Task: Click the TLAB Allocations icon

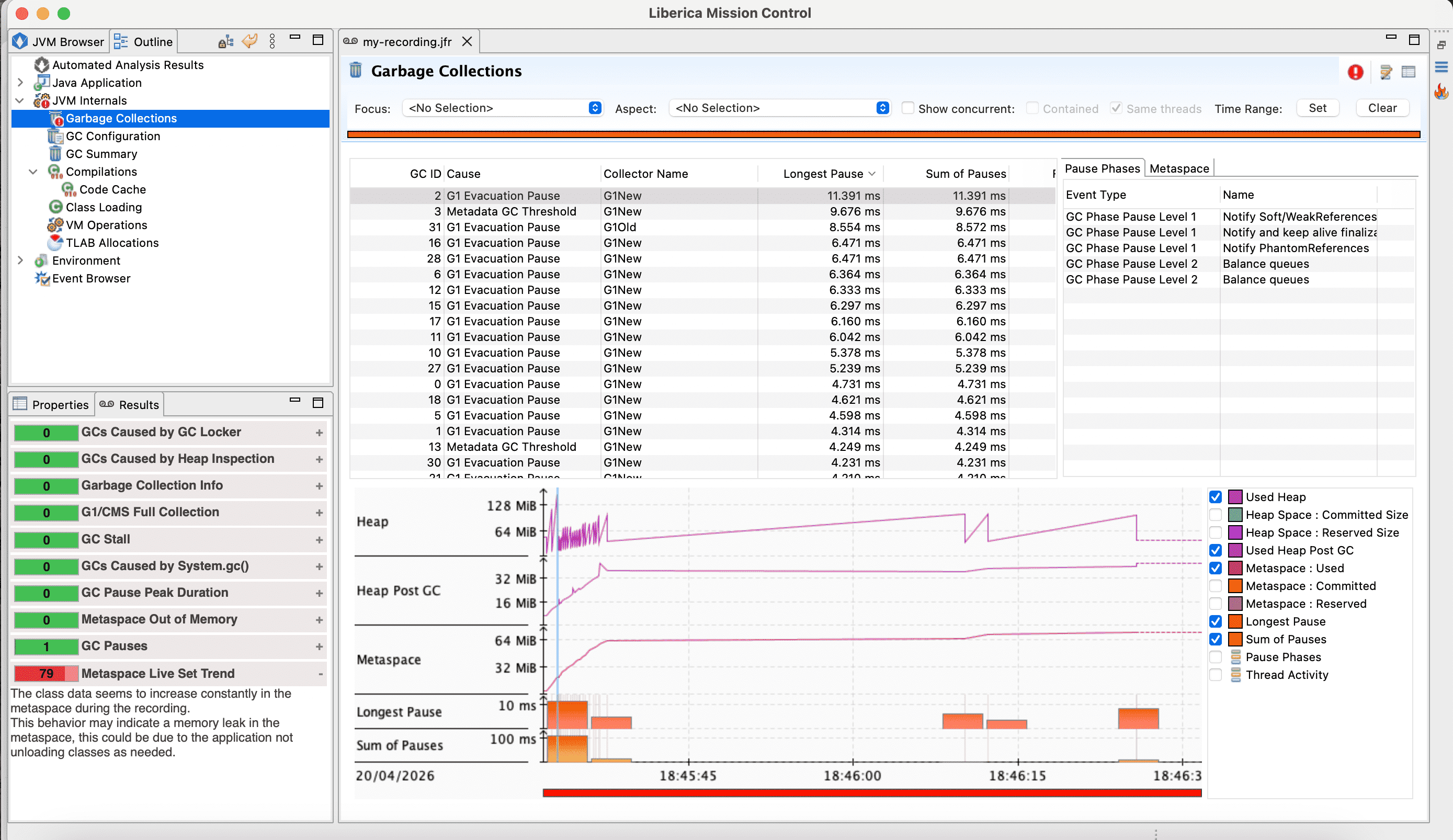Action: 55,243
